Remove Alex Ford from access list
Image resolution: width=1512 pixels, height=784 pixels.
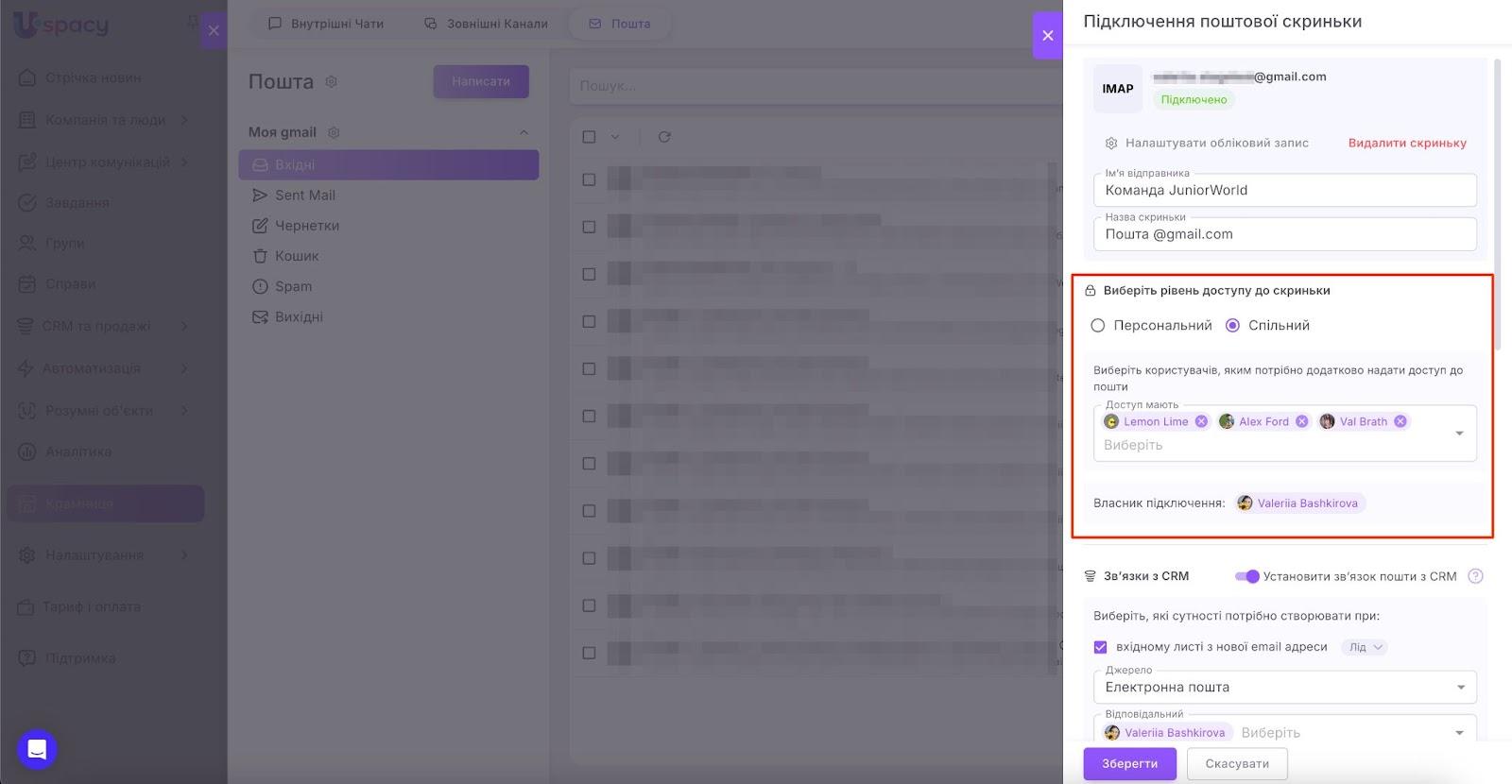click(x=1301, y=421)
